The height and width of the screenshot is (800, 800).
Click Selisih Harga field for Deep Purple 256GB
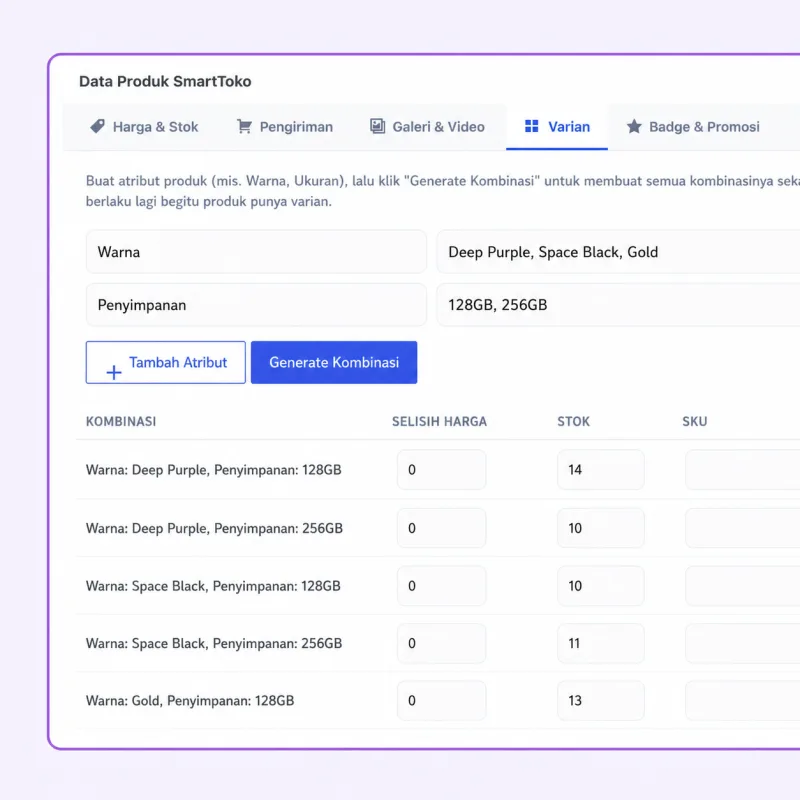[x=441, y=528]
